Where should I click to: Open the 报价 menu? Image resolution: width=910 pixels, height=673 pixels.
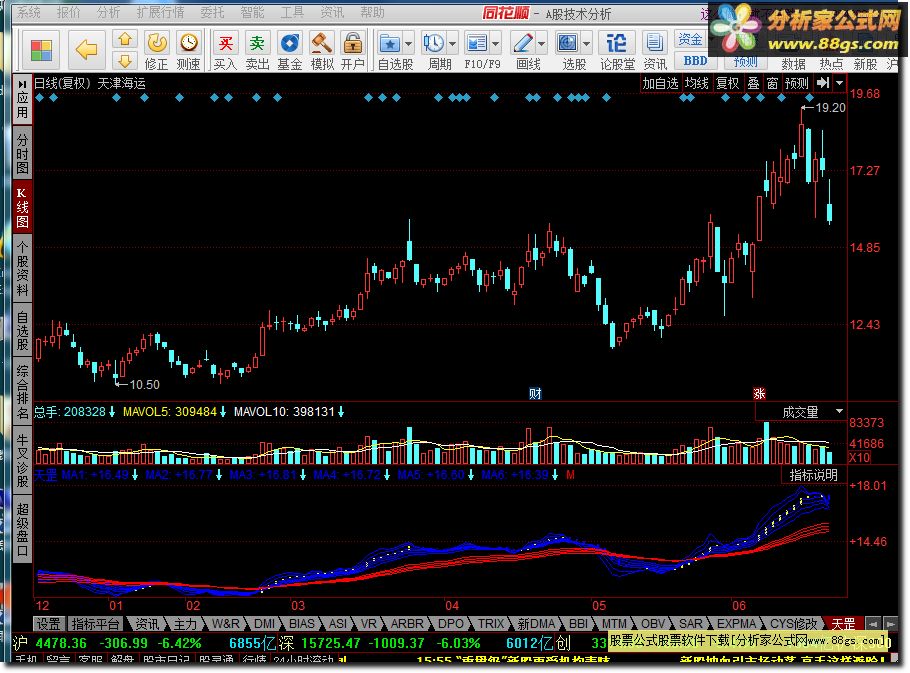coord(68,12)
